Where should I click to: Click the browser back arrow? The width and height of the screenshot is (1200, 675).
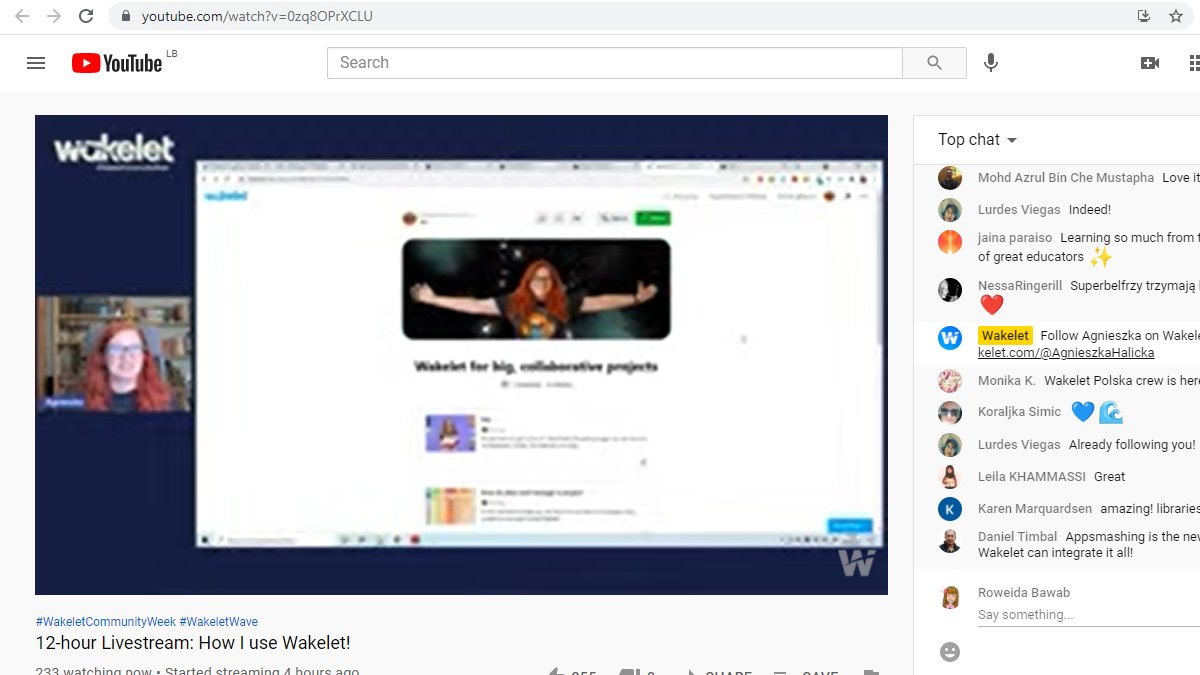click(22, 16)
